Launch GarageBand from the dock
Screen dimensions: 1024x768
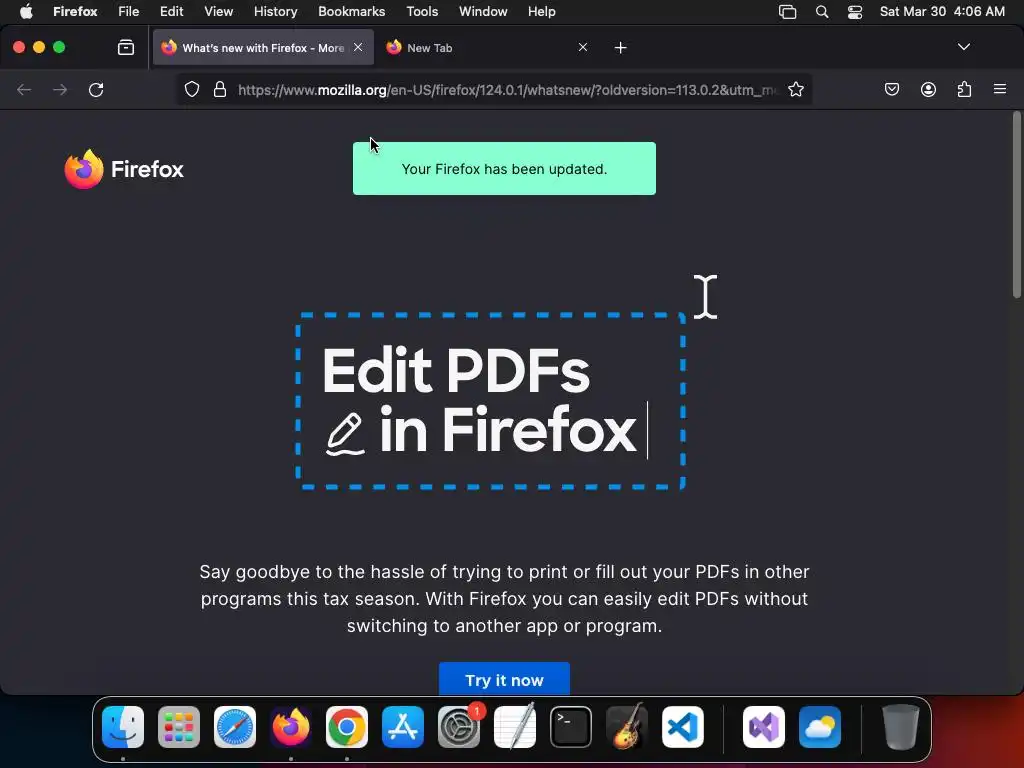pyautogui.click(x=627, y=727)
